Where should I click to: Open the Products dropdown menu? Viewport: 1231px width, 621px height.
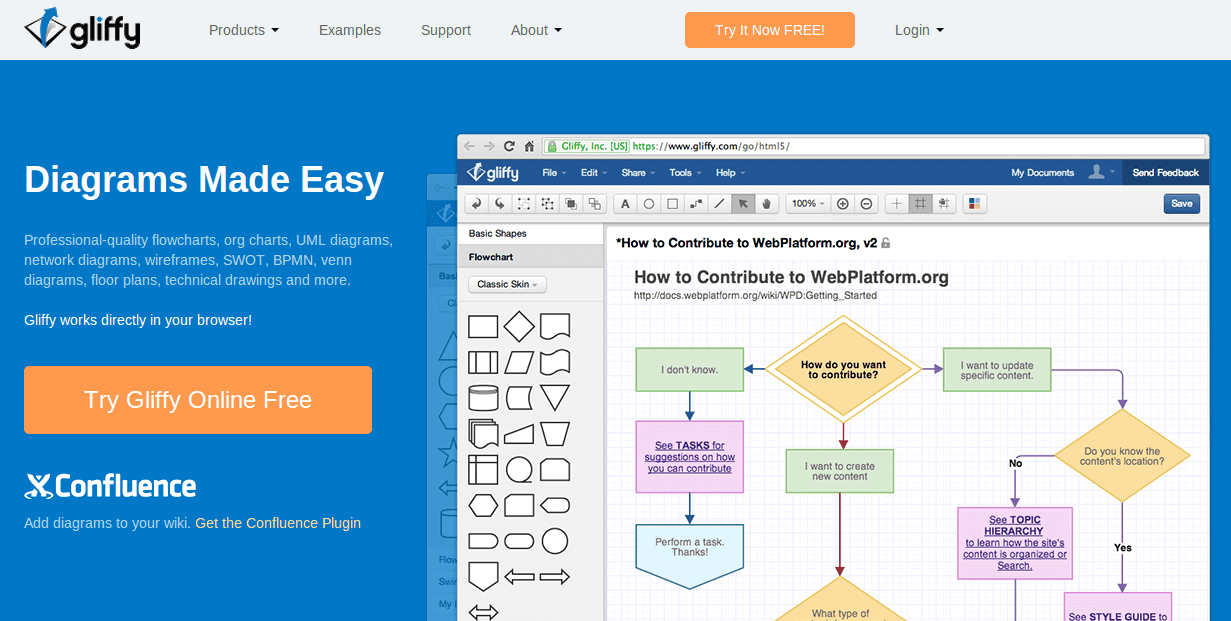point(244,30)
